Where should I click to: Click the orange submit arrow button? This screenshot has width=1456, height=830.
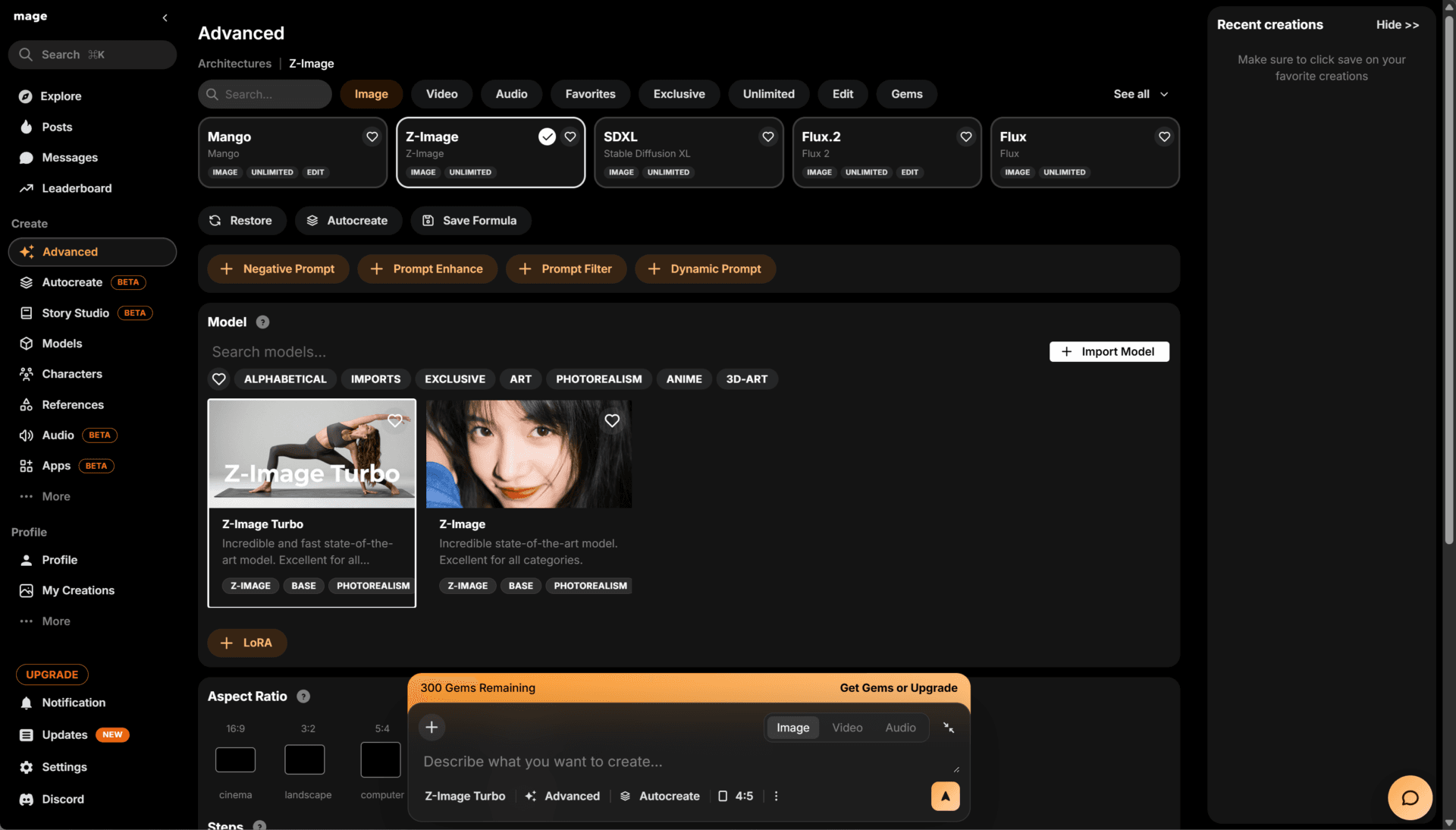pos(945,796)
